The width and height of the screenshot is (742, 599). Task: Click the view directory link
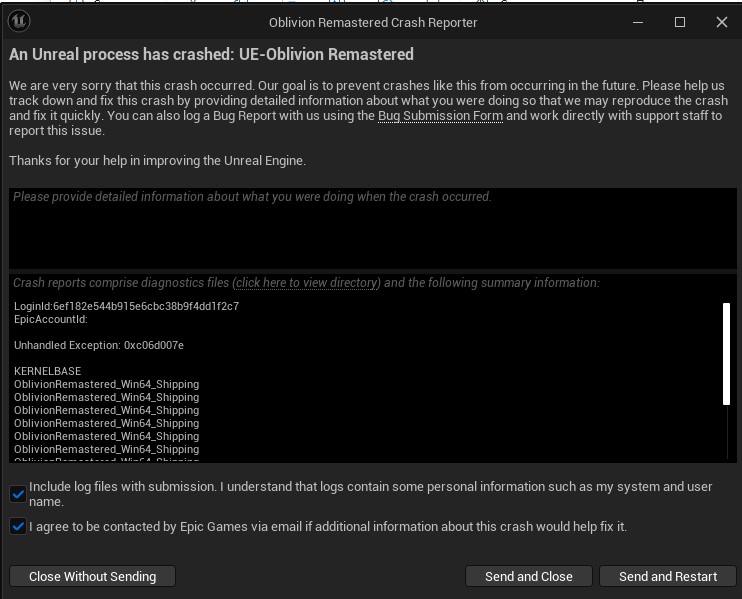(x=306, y=283)
